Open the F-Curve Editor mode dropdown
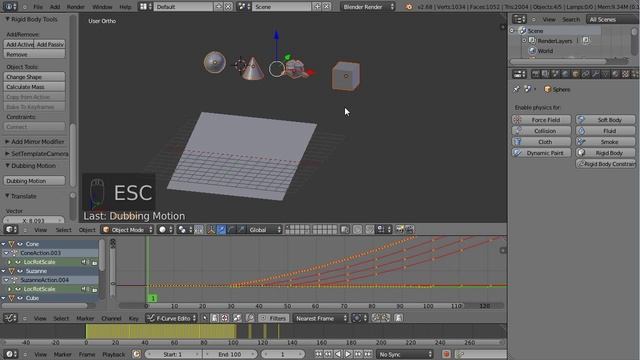The width and height of the screenshot is (640, 360). [x=171, y=318]
